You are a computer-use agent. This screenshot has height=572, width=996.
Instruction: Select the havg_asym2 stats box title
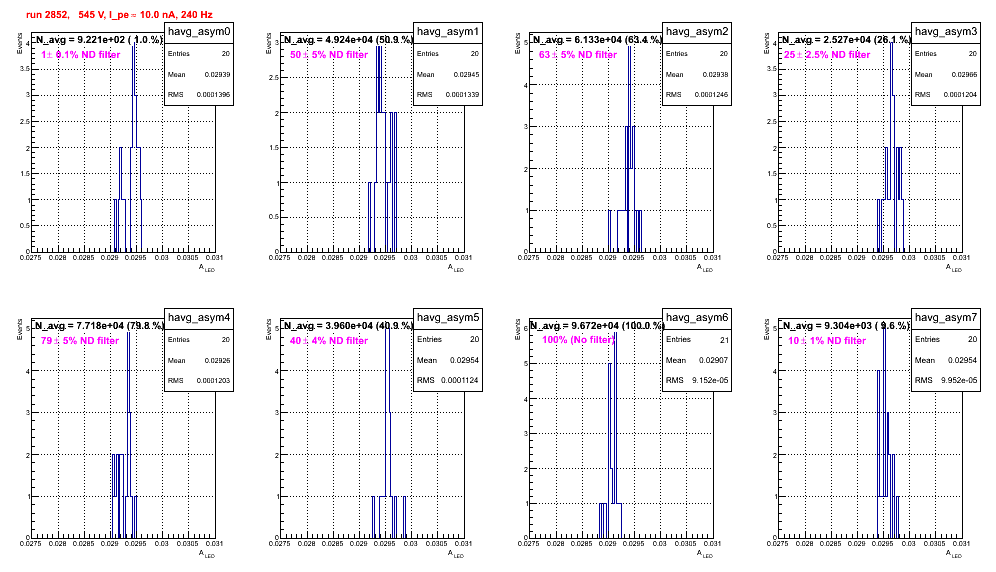point(697,32)
